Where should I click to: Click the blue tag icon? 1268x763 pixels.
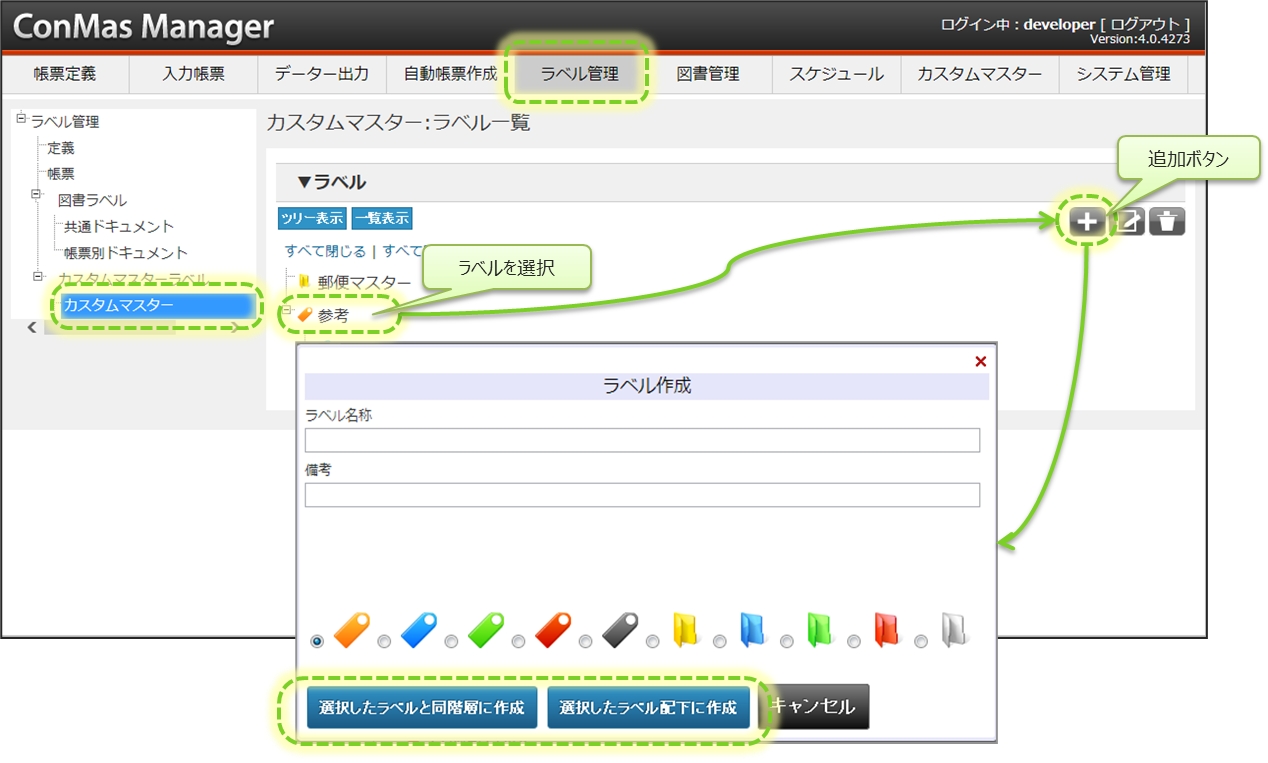click(x=419, y=631)
